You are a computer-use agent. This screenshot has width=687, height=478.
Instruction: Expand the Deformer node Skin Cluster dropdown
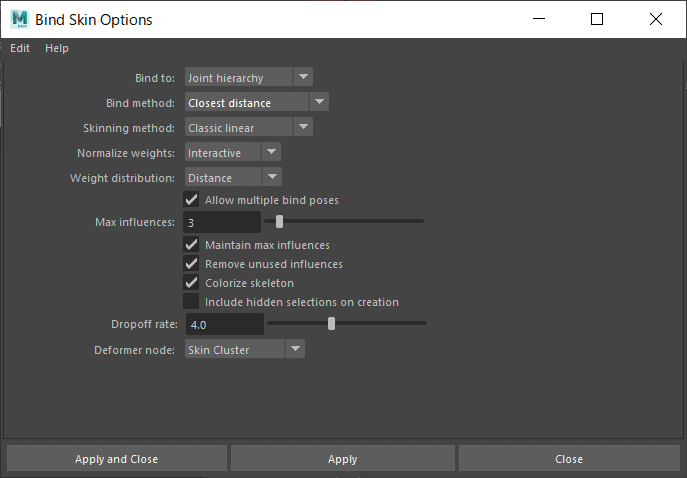(x=244, y=349)
